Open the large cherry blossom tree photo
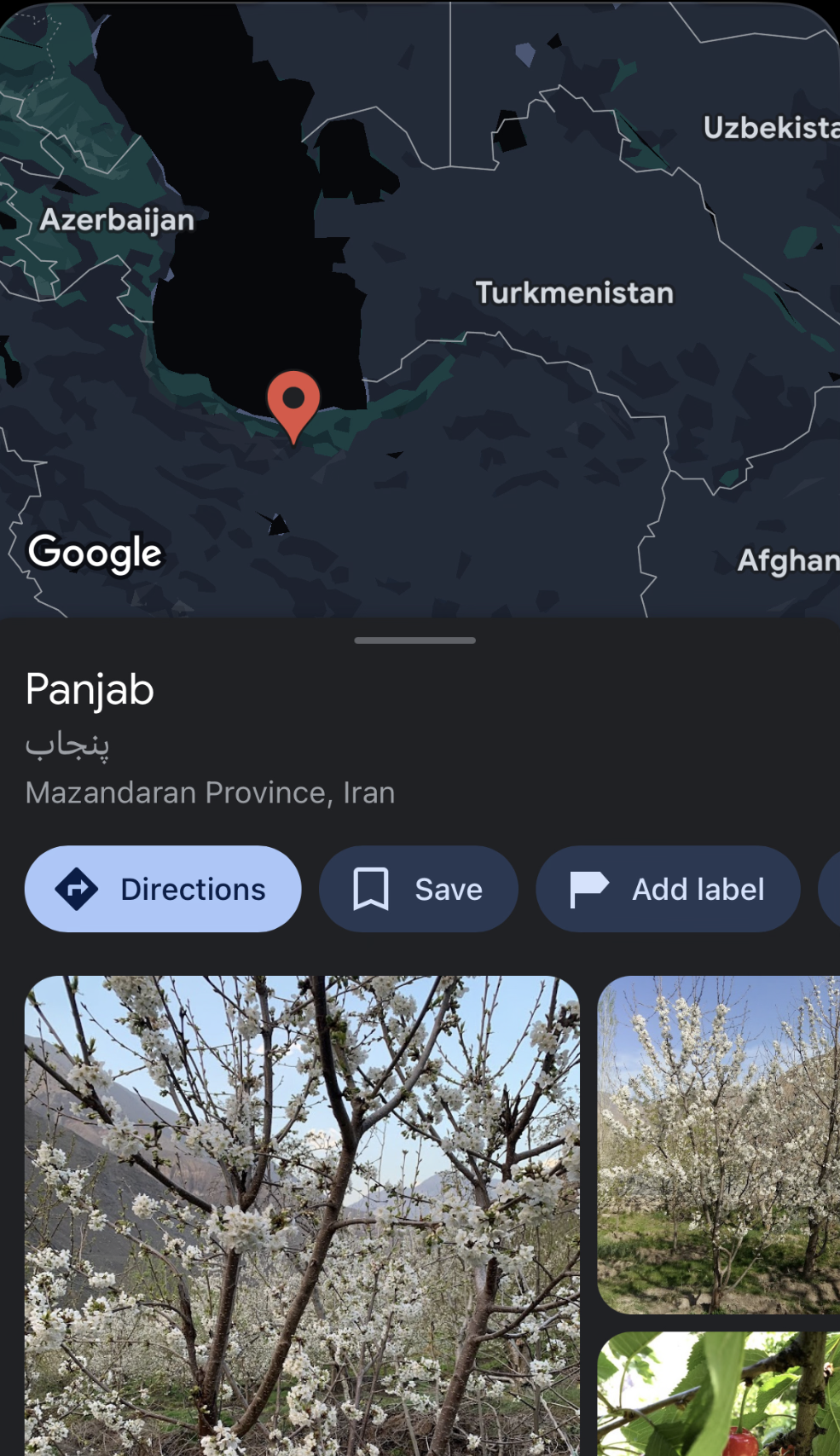The image size is (840, 1456). click(x=302, y=1215)
